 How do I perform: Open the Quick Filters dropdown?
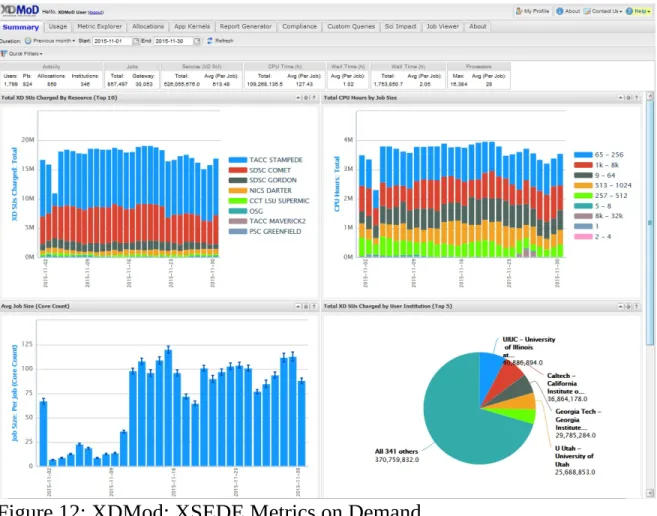[22, 54]
